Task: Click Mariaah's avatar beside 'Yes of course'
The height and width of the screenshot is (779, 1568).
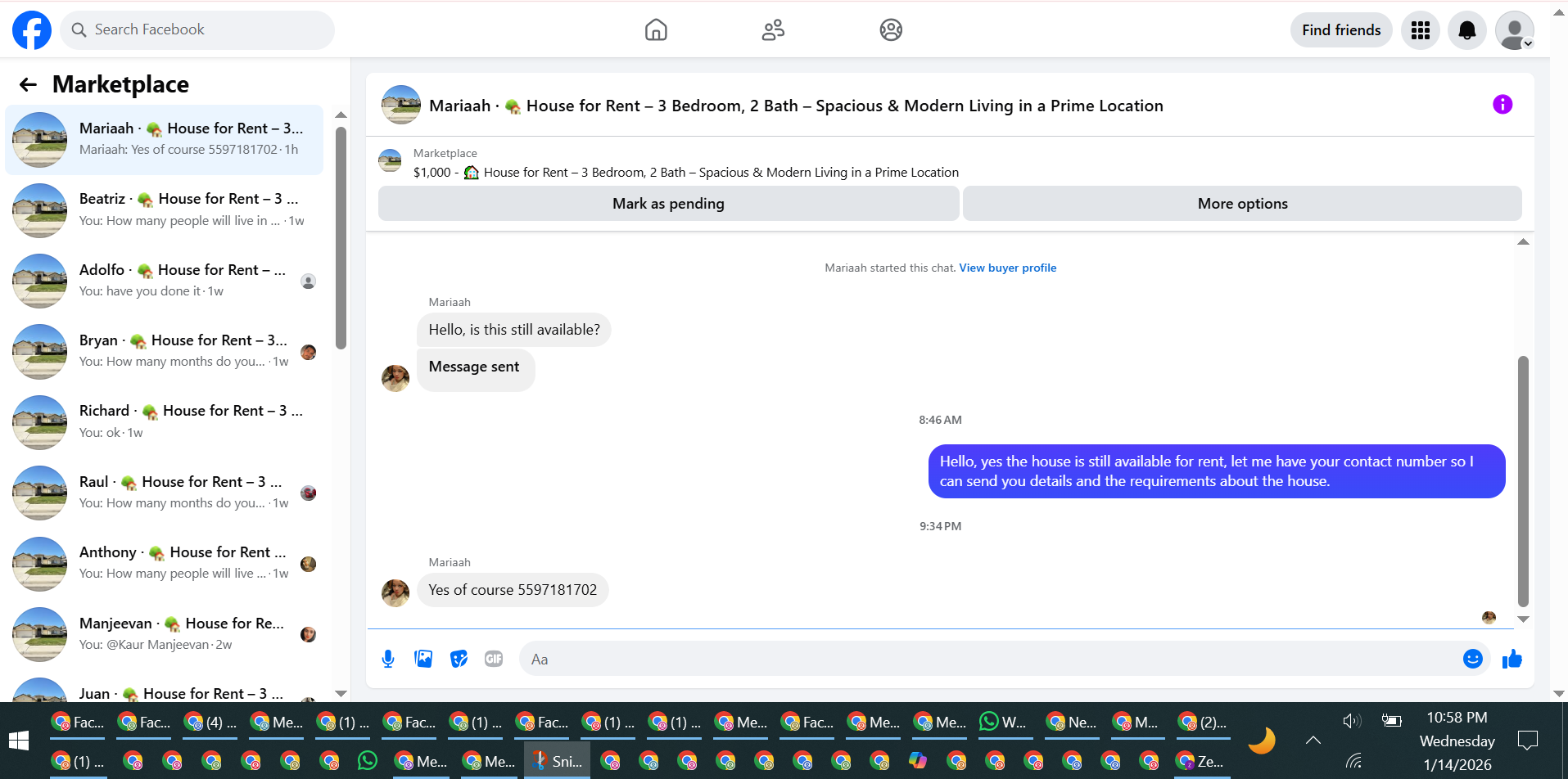Action: [395, 593]
